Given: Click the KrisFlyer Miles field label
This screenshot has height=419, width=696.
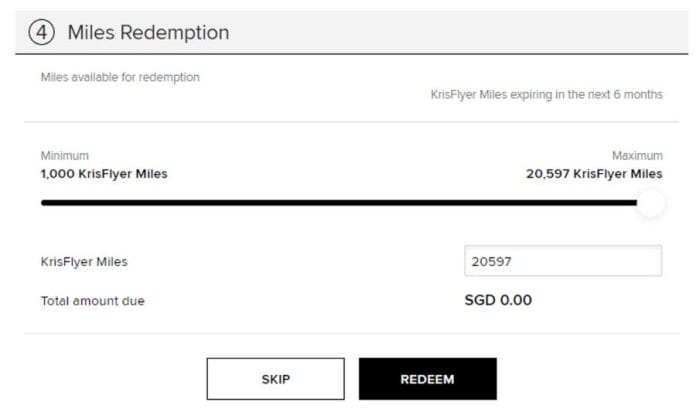Looking at the screenshot, I should [x=84, y=262].
